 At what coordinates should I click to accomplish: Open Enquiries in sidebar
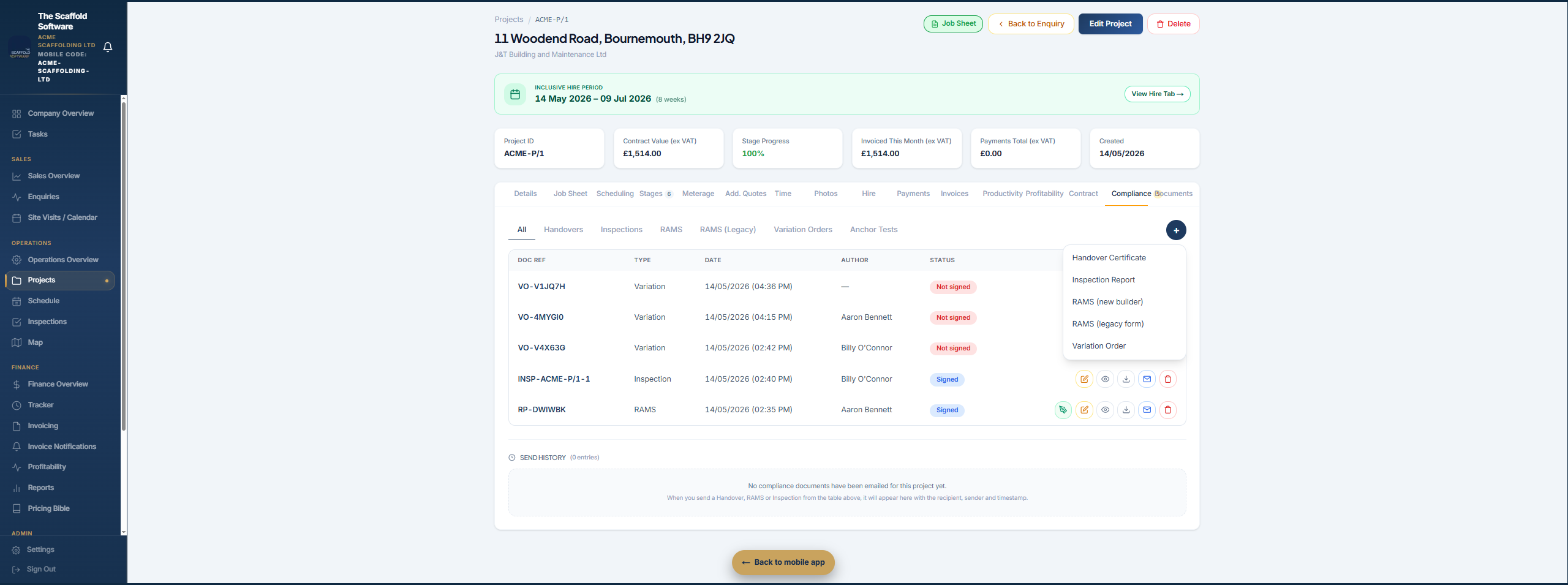pyautogui.click(x=60, y=197)
